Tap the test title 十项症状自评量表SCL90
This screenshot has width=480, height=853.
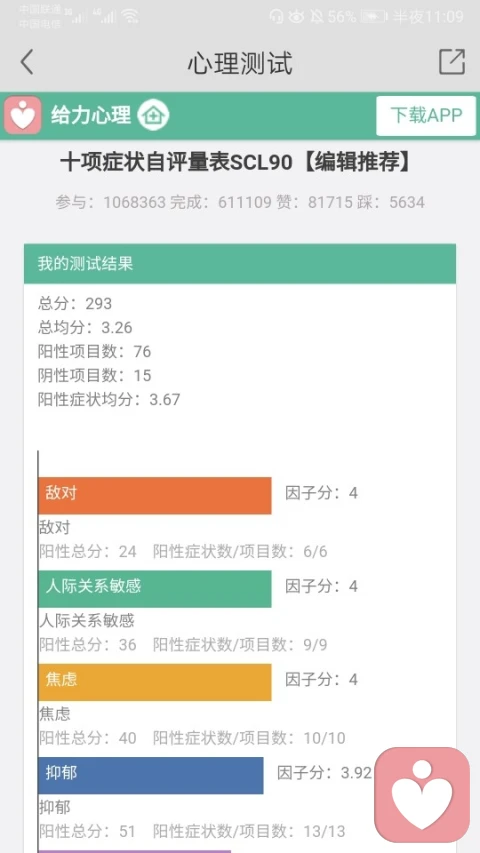(x=176, y=163)
